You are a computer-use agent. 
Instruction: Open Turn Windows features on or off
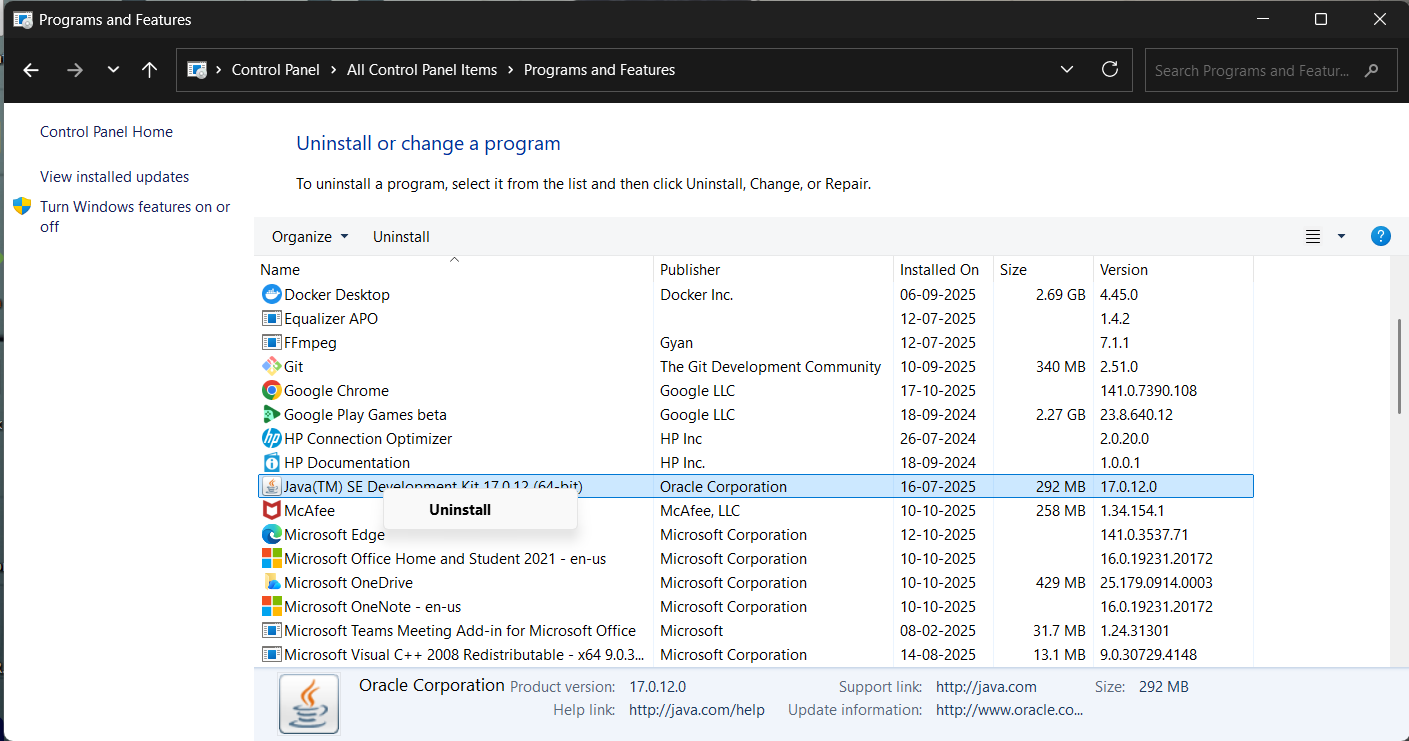(135, 216)
